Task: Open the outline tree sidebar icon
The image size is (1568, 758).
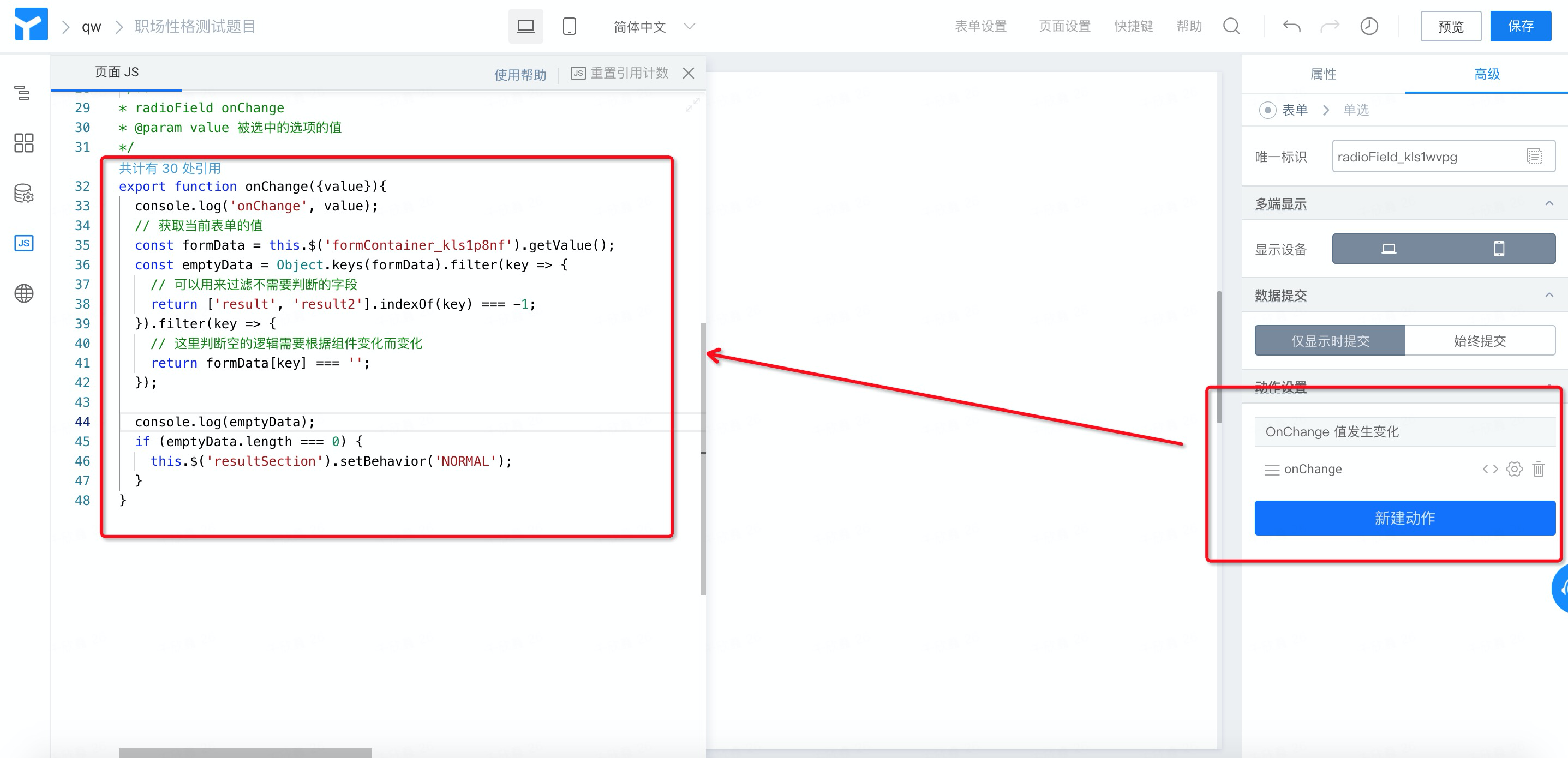Action: (23, 93)
